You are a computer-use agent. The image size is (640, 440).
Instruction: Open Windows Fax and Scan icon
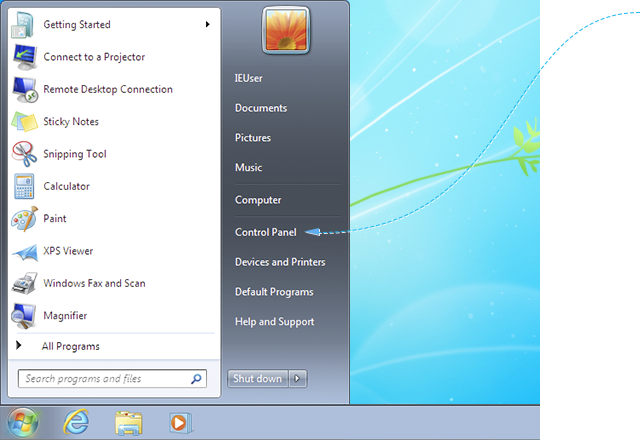[24, 283]
